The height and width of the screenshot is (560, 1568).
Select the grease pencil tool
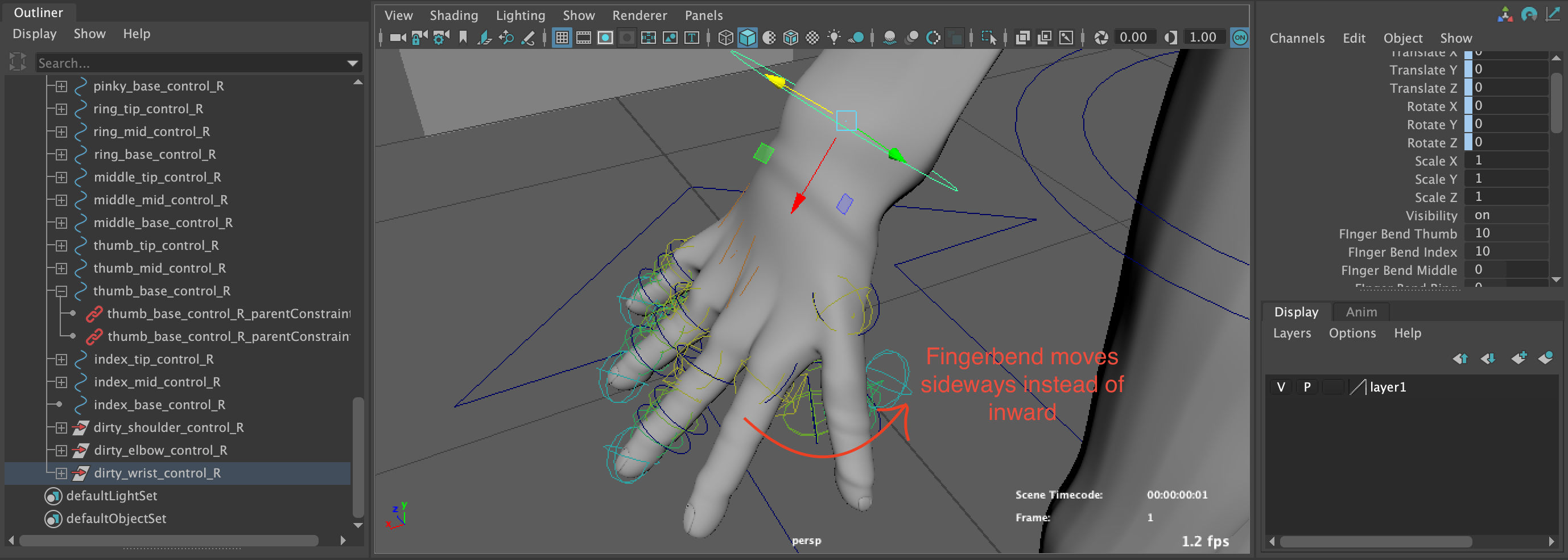[x=529, y=38]
